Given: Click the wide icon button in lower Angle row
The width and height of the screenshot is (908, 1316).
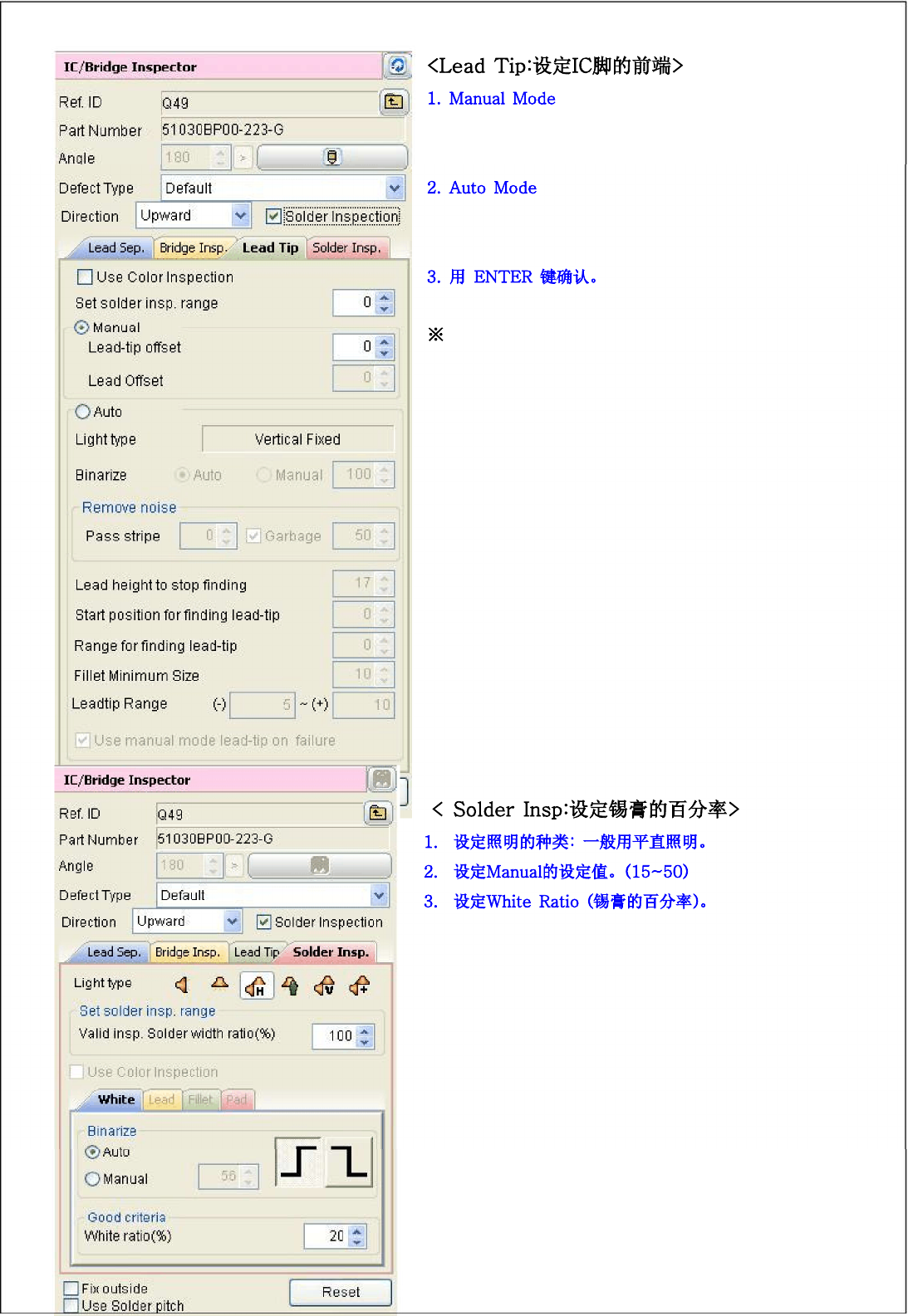Looking at the screenshot, I should coord(319,865).
